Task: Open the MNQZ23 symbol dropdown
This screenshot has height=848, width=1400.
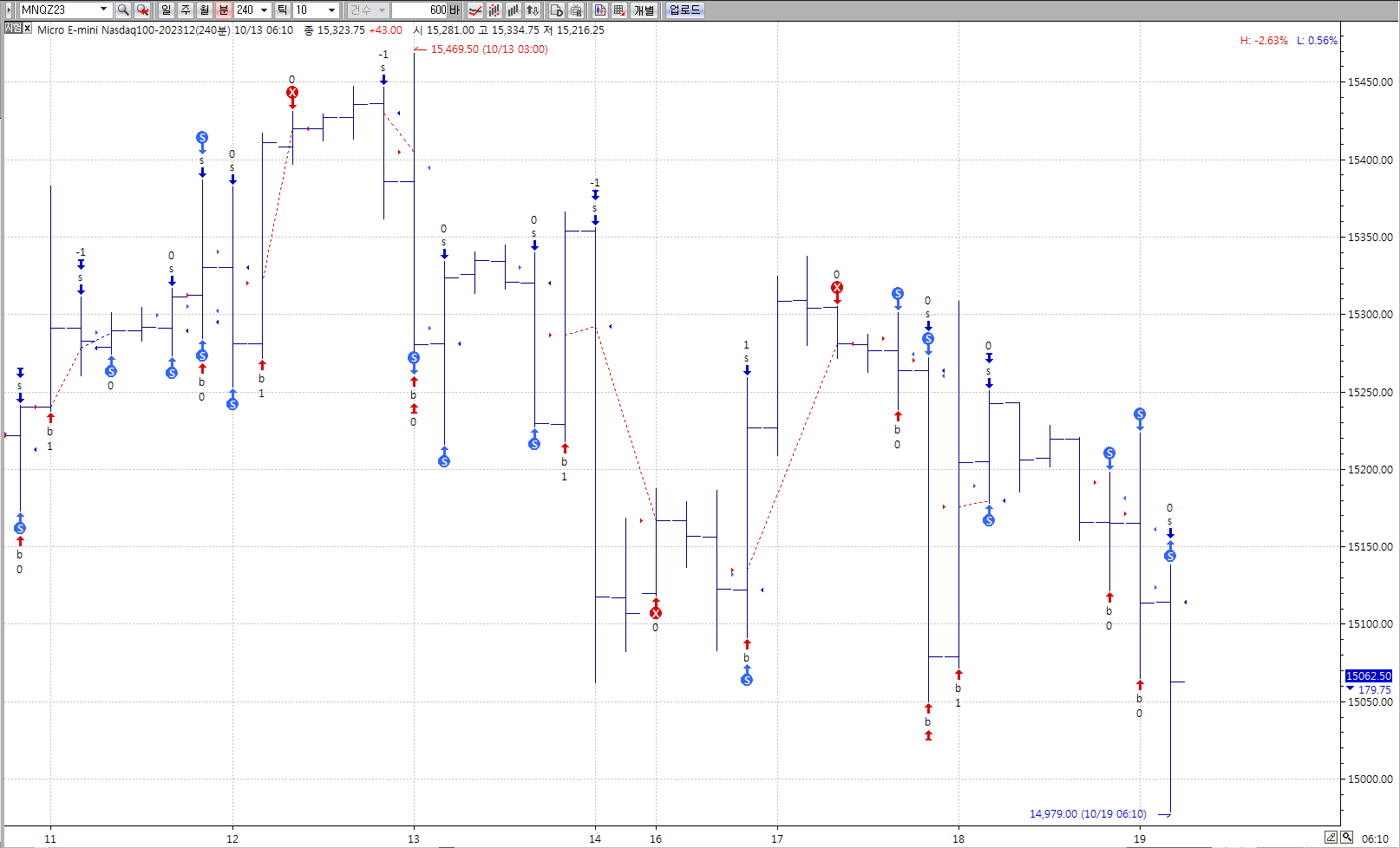Action: tap(103, 10)
